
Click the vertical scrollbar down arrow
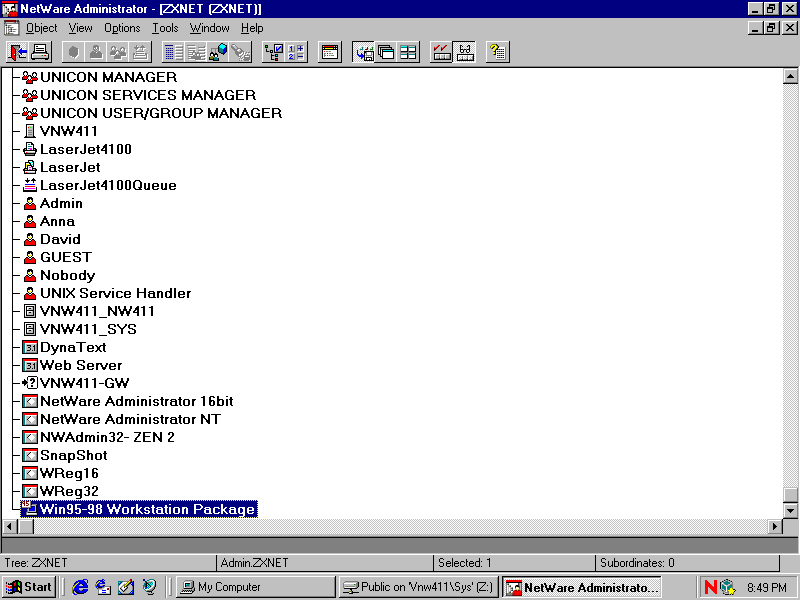790,510
